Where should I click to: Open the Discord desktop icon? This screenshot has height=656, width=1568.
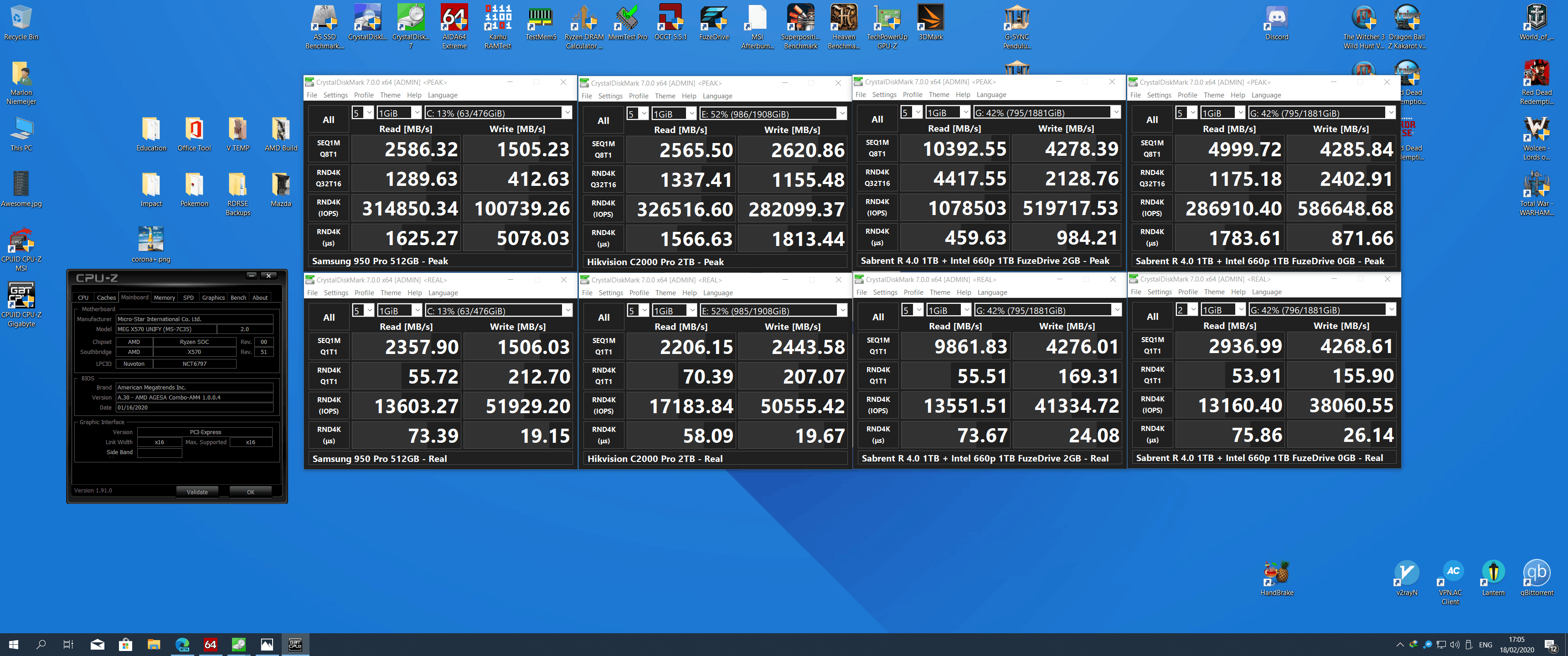(1276, 18)
